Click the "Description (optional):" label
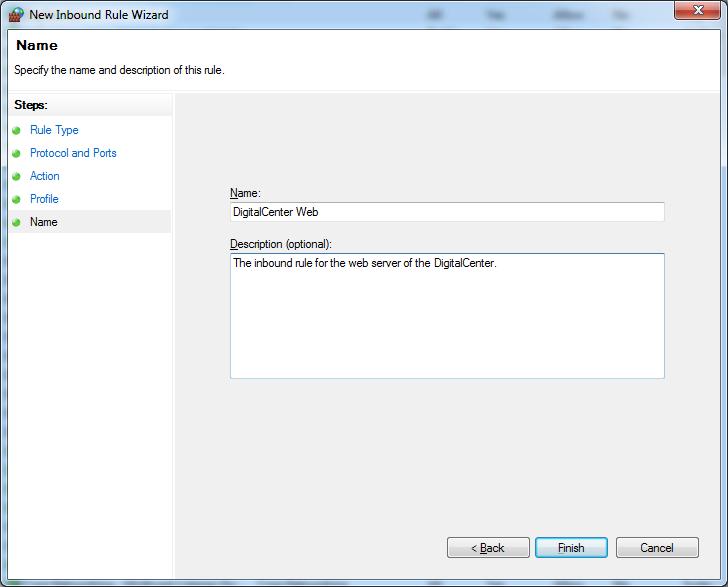728x587 pixels. click(280, 244)
